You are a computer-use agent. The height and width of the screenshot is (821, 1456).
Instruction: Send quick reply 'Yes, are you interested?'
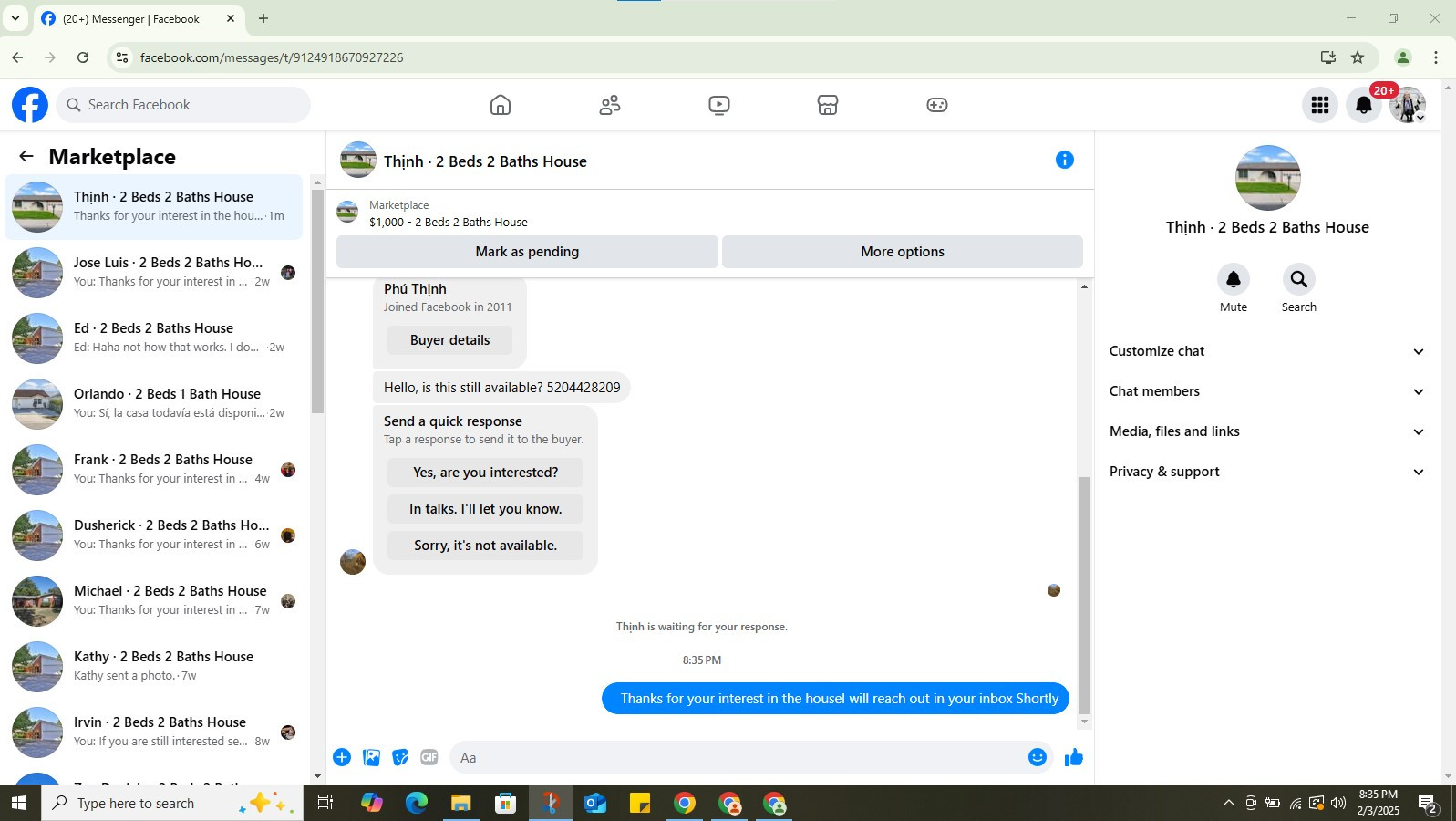(485, 473)
